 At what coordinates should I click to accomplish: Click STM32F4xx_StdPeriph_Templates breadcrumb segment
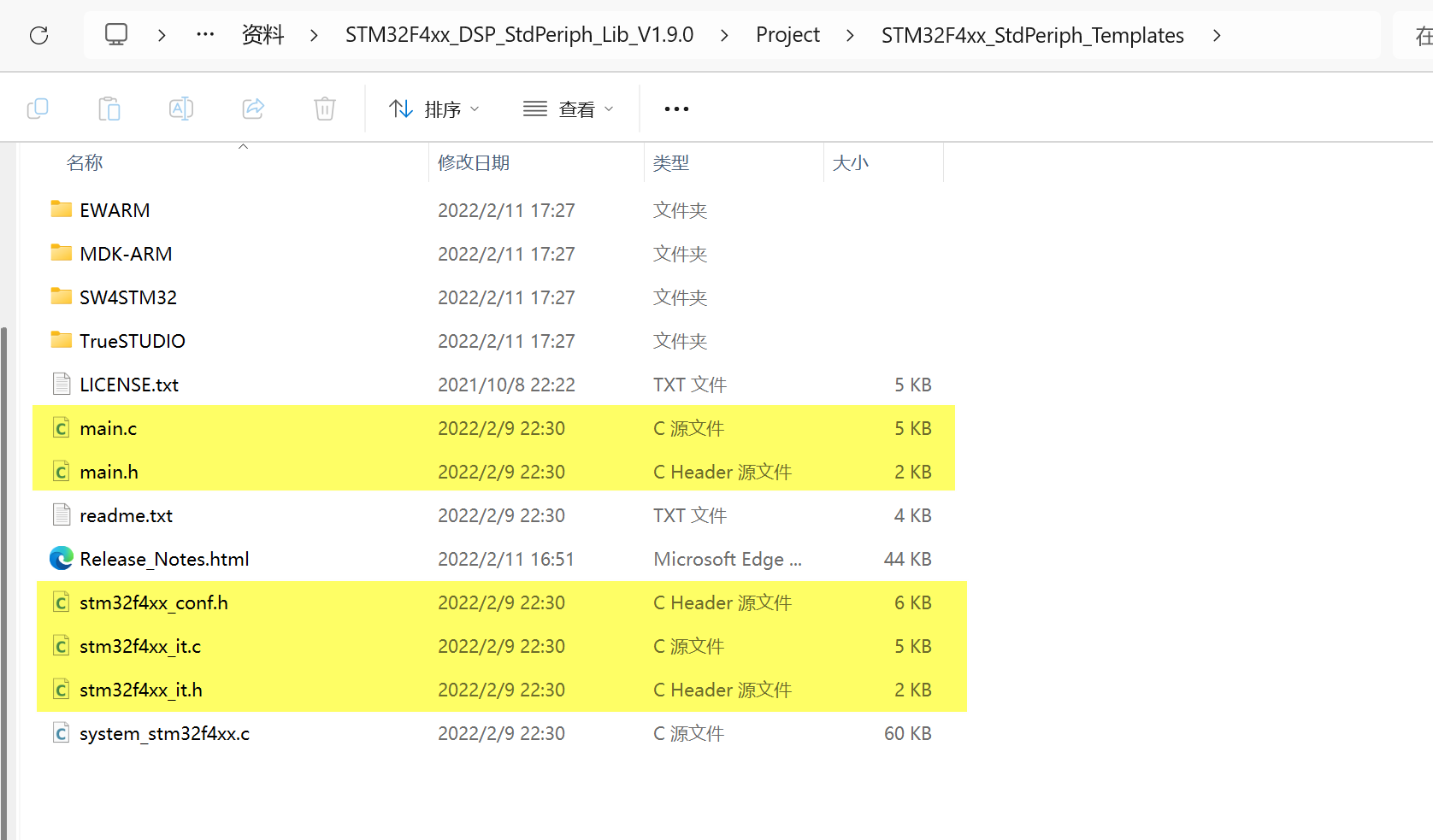click(x=1033, y=35)
